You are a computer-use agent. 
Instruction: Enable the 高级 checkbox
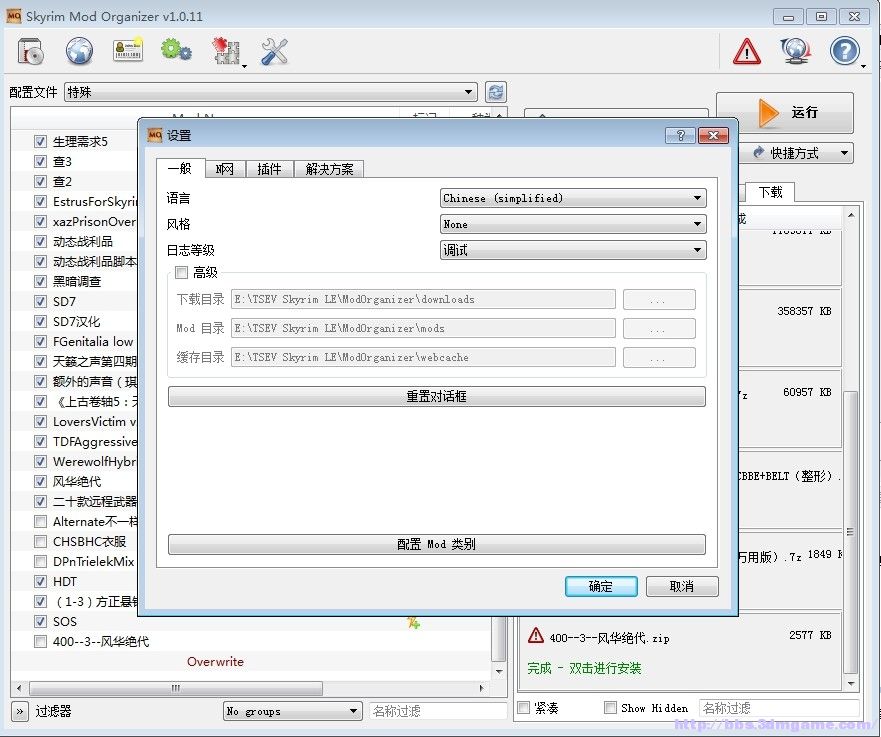181,272
